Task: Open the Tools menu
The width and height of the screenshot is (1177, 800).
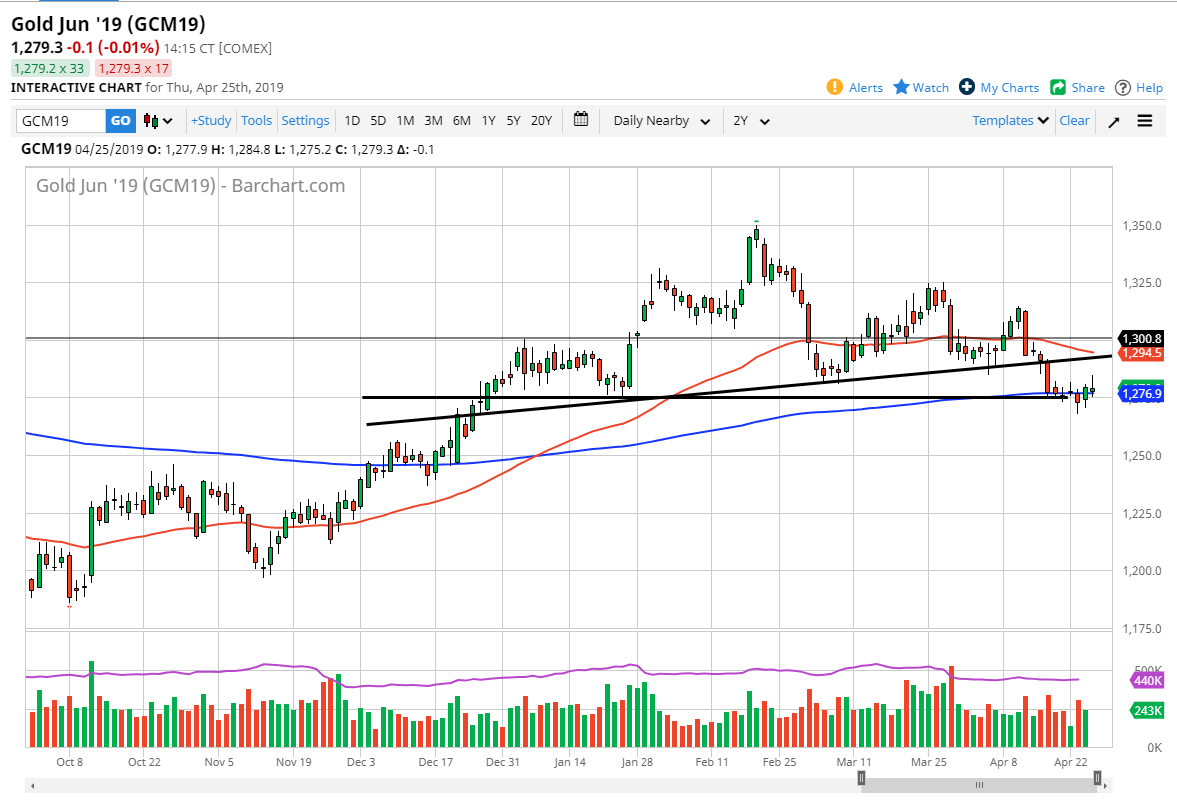Action: (256, 120)
